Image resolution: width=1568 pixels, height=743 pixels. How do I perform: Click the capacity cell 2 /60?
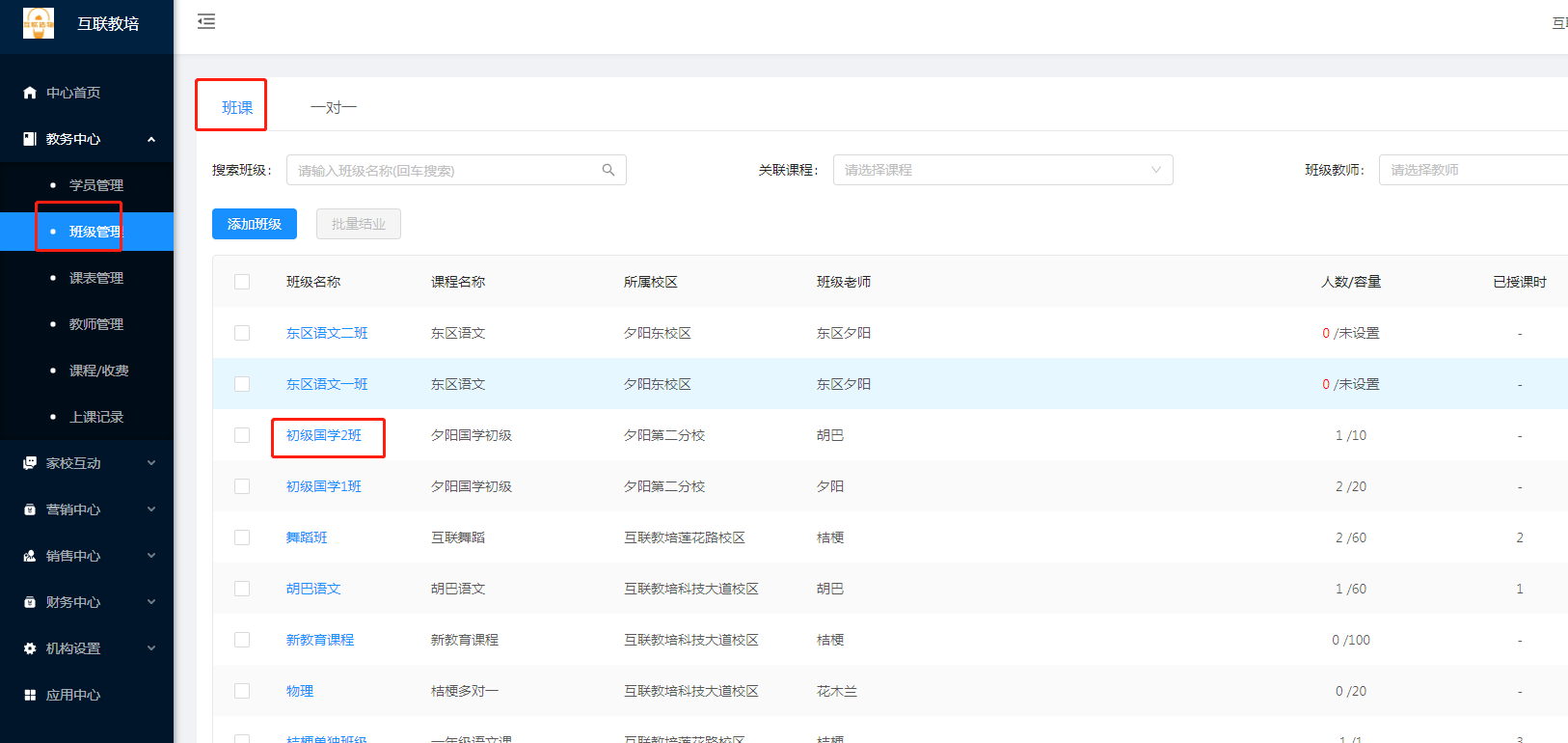pos(1351,537)
